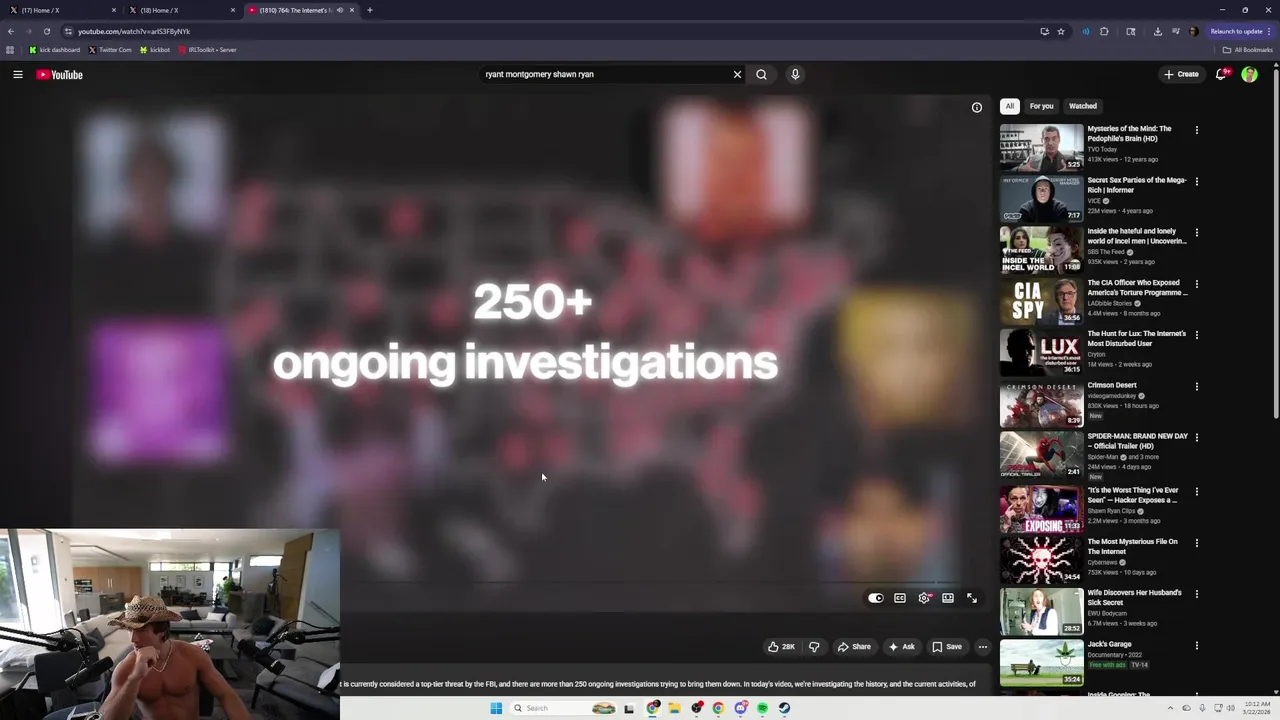The height and width of the screenshot is (720, 1280).
Task: Mute the YouTube tab audio icon
Action: tap(340, 10)
